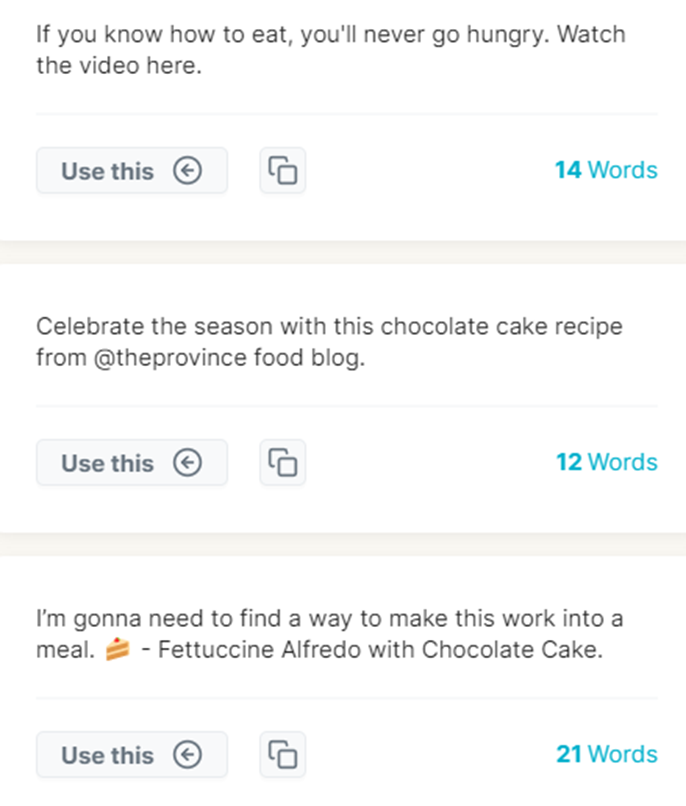686x806 pixels.
Task: Click the arrow icon beside the 14-word caption
Action: (x=187, y=171)
